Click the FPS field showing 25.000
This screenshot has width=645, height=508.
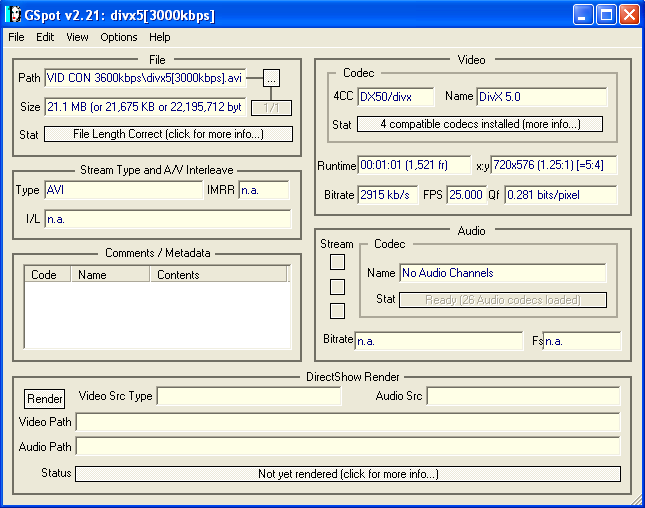[x=466, y=195]
